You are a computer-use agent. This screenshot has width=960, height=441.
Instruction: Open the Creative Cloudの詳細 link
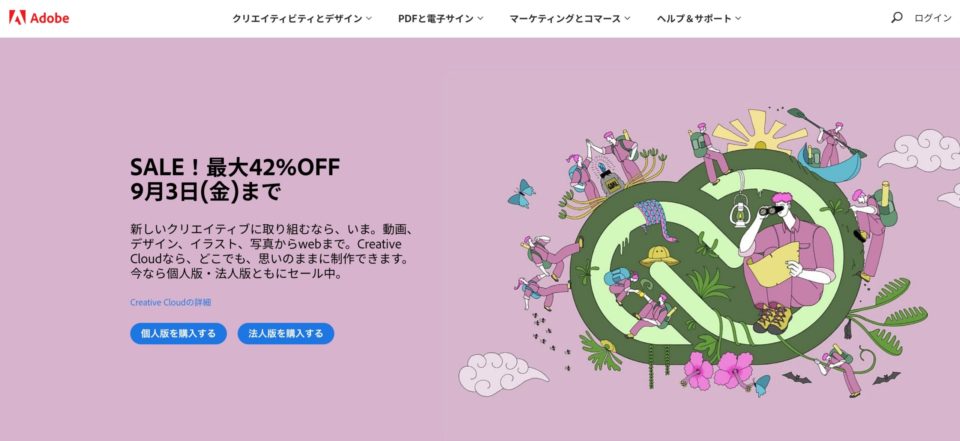171,303
